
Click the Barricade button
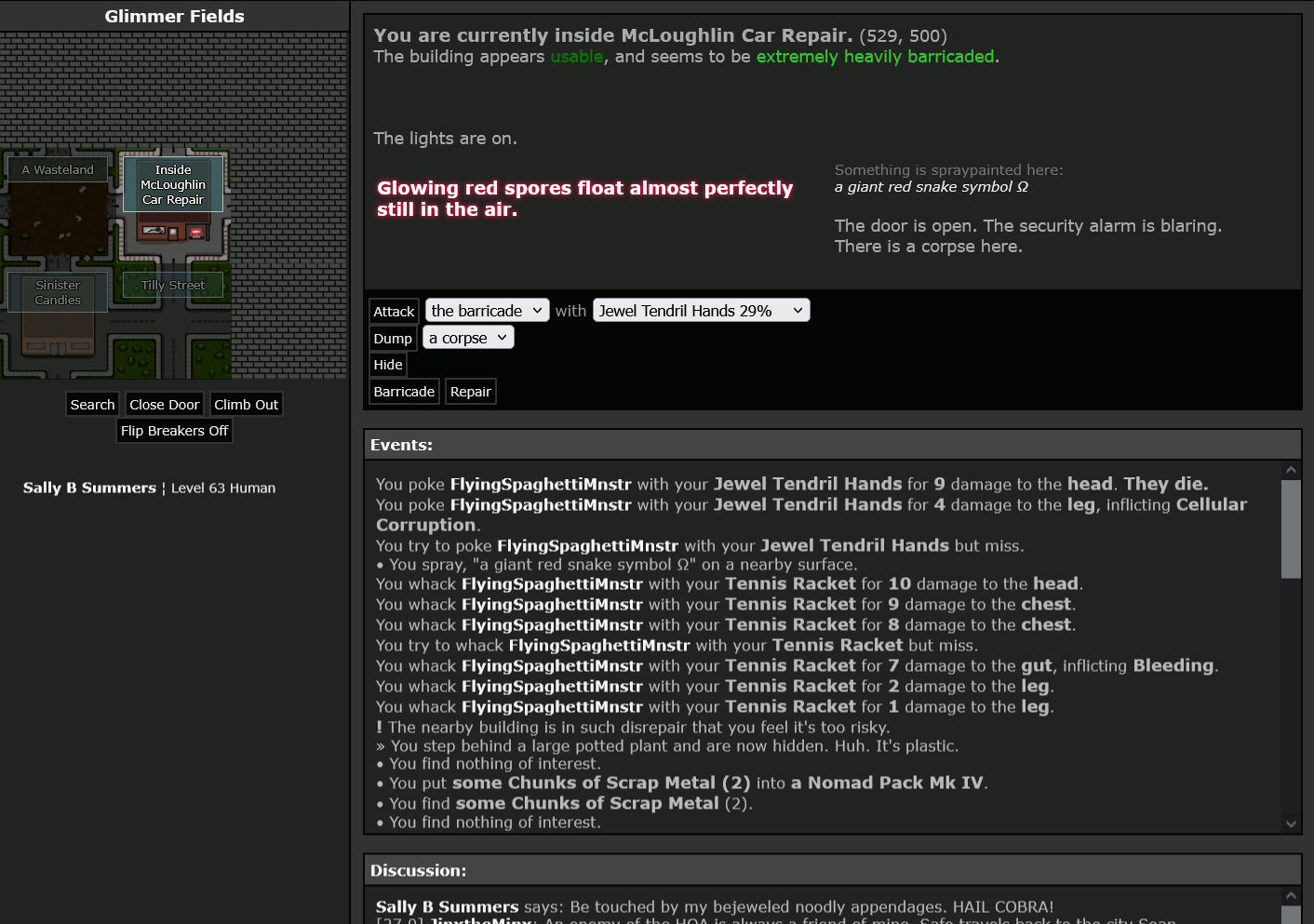tap(404, 392)
